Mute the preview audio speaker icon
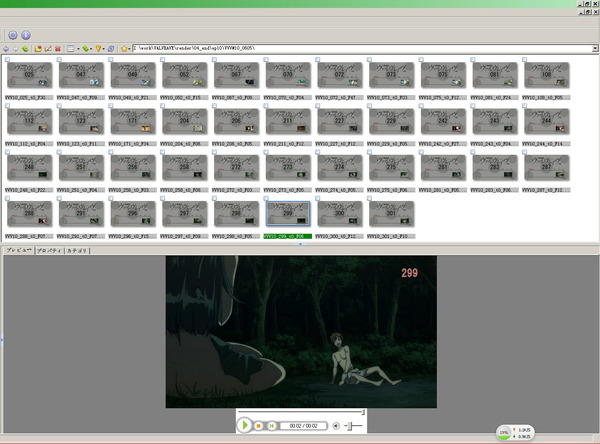Screen dimensions: 600x444 [x=336, y=426]
